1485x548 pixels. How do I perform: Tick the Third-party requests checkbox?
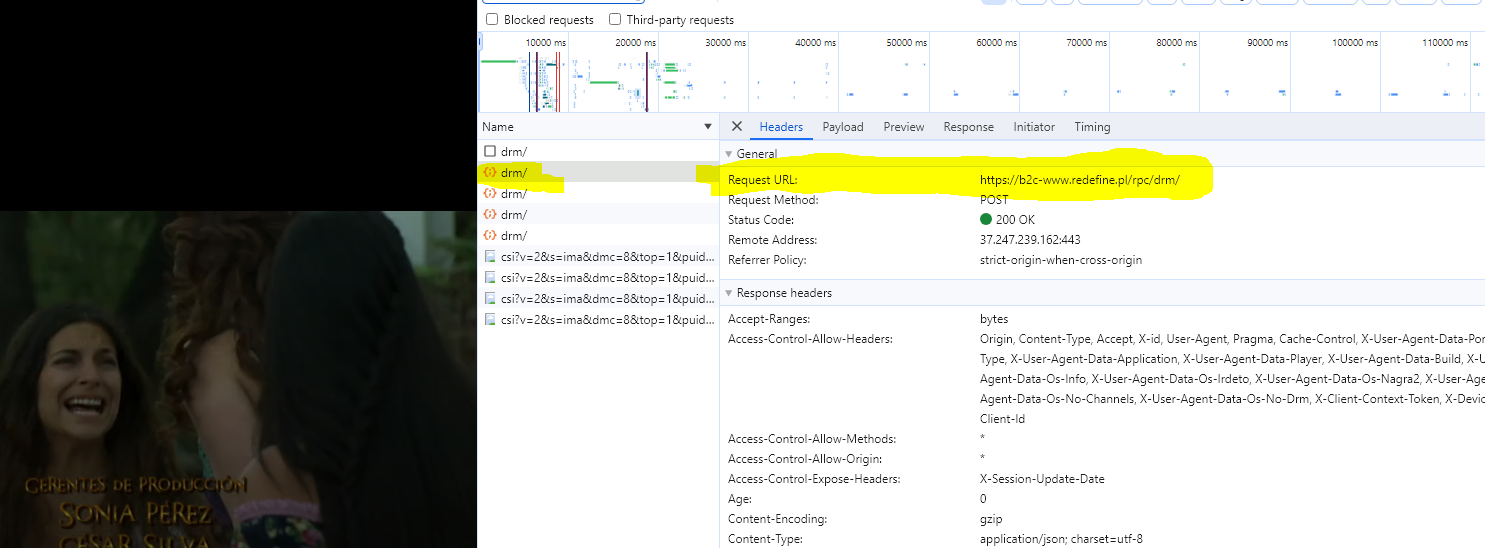(x=615, y=19)
